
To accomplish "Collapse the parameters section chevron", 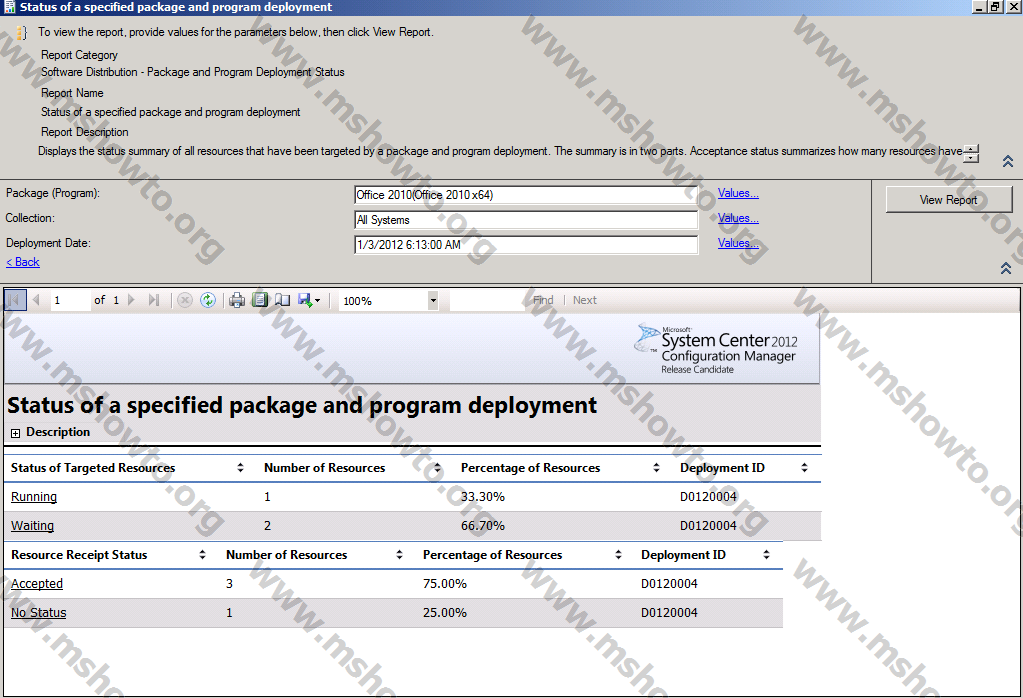I will (x=1006, y=268).
